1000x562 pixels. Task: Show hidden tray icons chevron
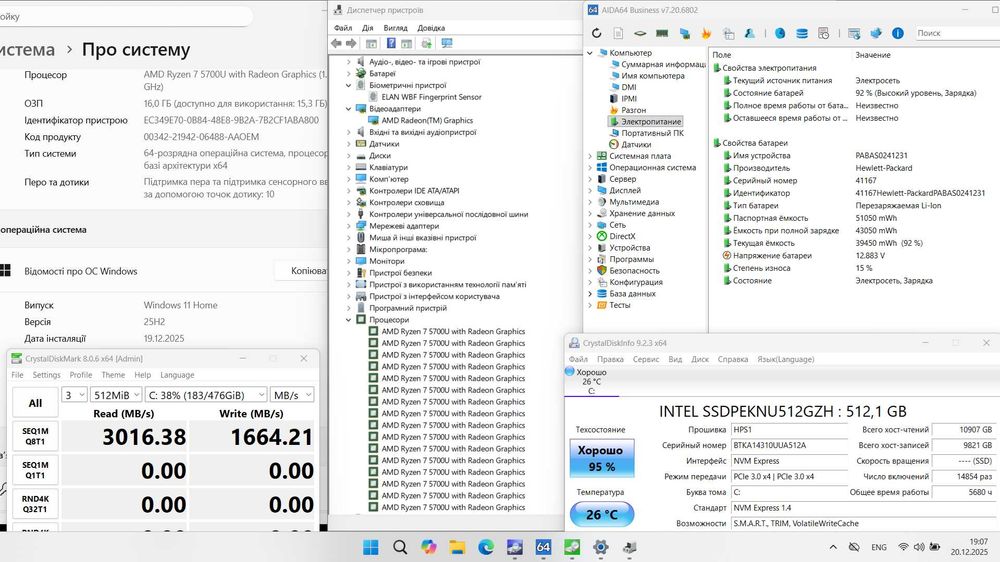[x=833, y=547]
